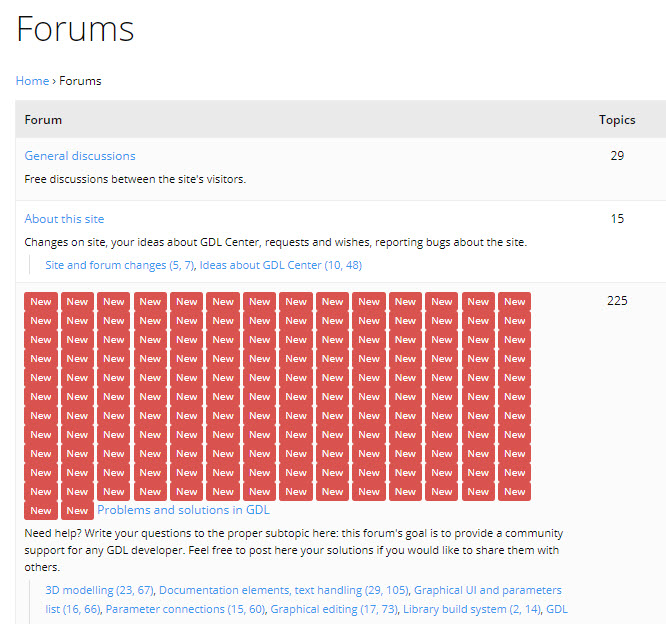Image resolution: width=666 pixels, height=624 pixels.
Task: Click the 225 topics count
Action: pyautogui.click(x=617, y=301)
